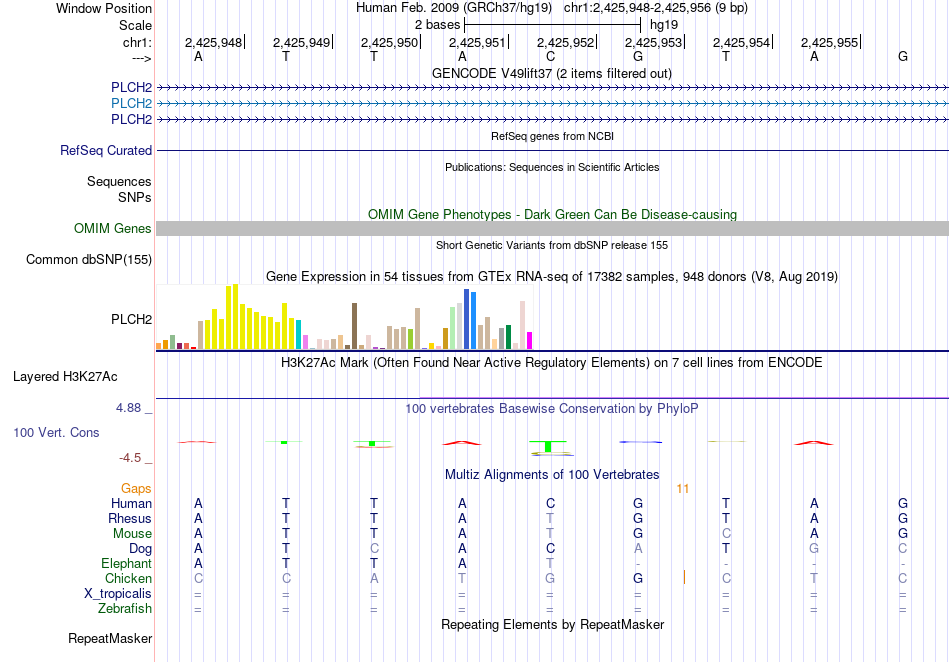Click the Dog alignment row label
950x662 pixels.
(140, 549)
